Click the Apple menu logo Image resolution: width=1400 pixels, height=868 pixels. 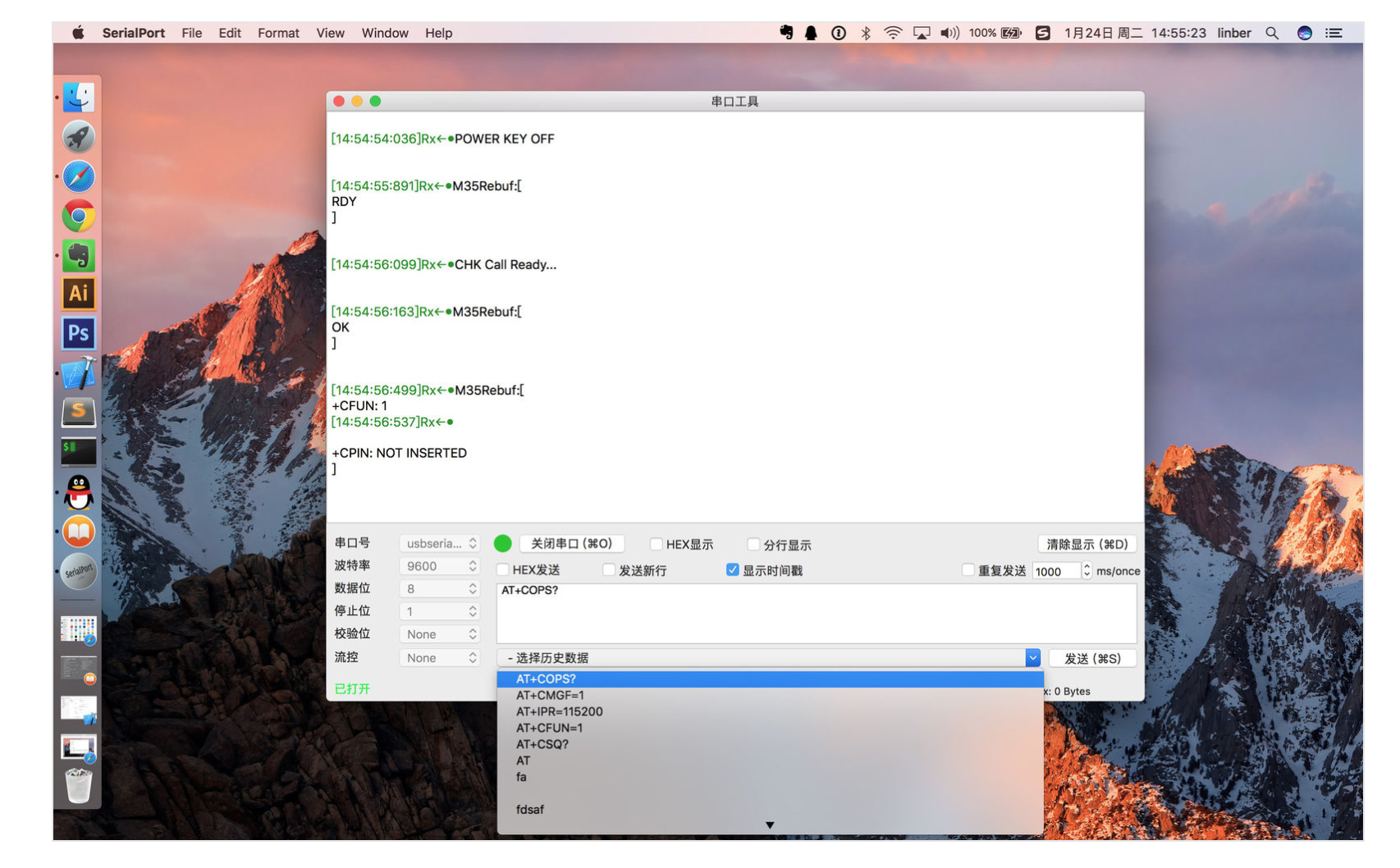[x=78, y=33]
